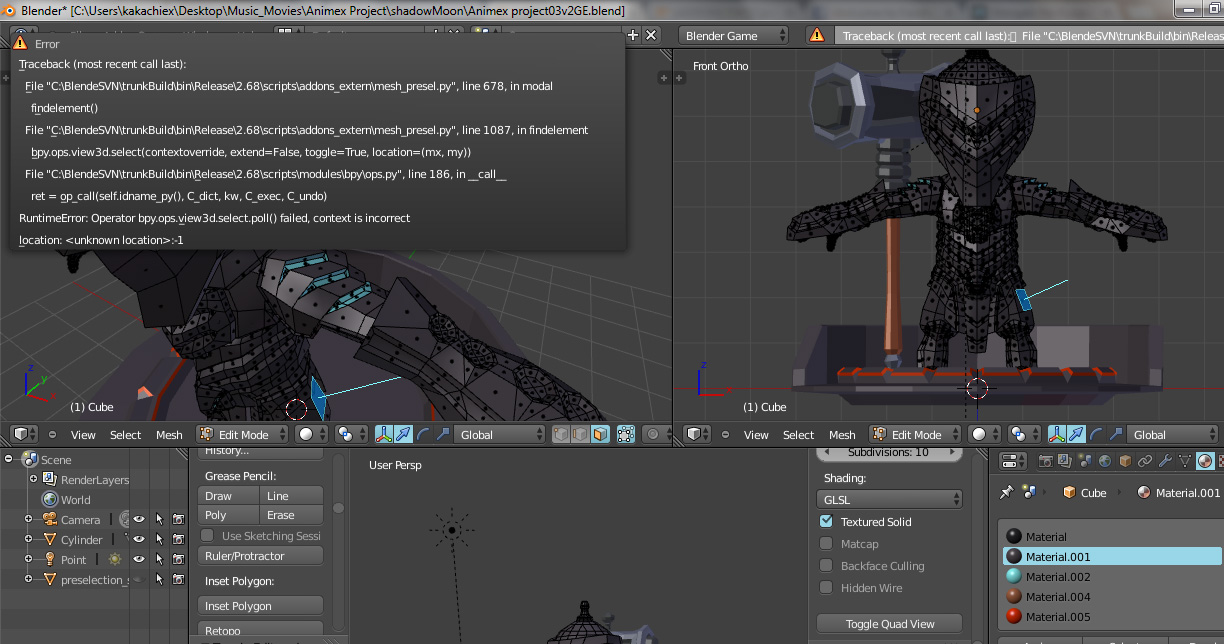The width and height of the screenshot is (1224, 644).
Task: Open Edit Mode dropdown in right viewport
Action: point(915,434)
